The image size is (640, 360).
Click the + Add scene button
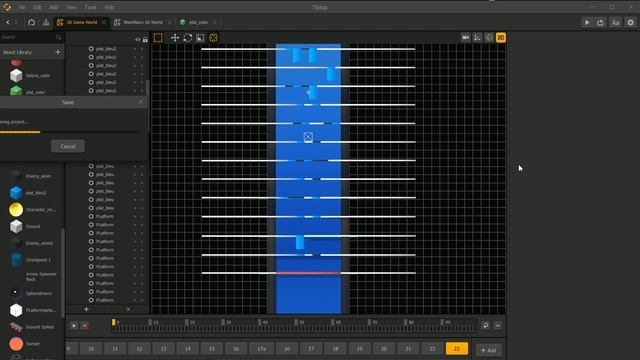tap(489, 350)
